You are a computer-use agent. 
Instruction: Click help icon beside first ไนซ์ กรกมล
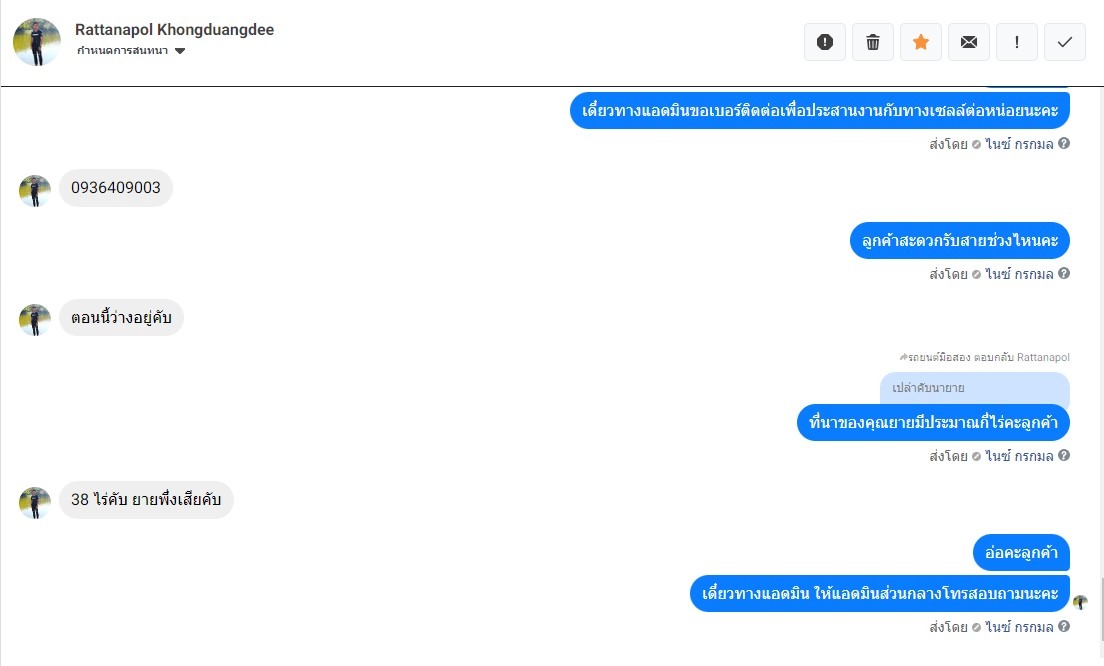(x=1064, y=143)
